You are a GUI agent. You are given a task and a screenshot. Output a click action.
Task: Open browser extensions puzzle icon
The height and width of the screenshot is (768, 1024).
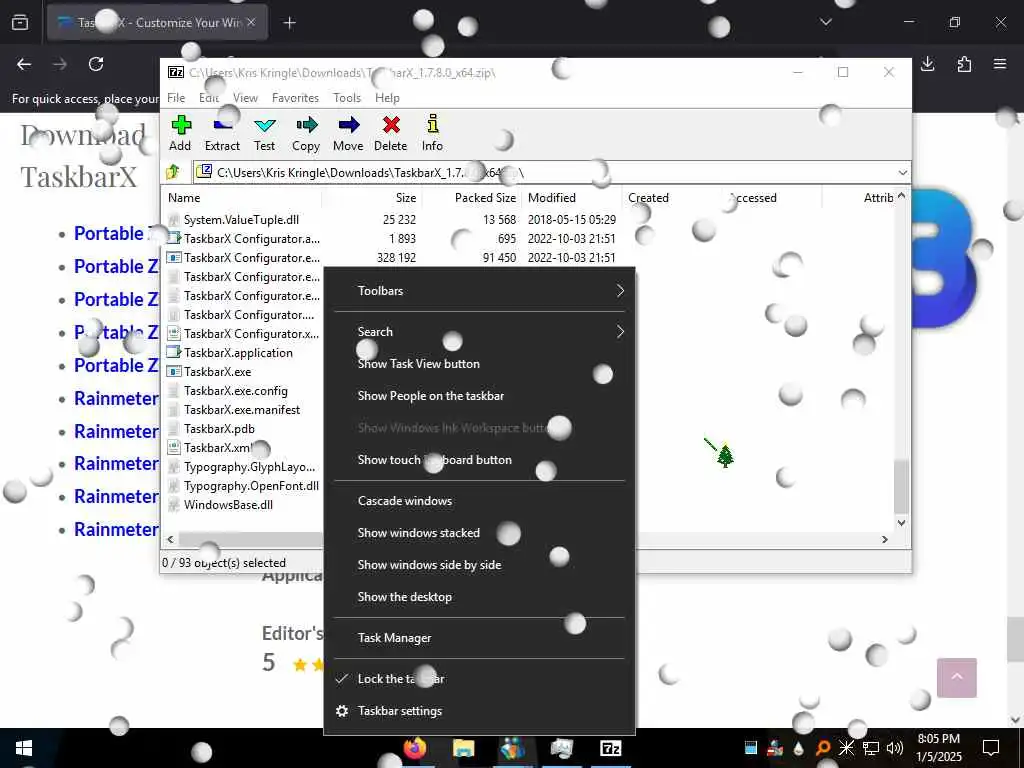click(x=964, y=64)
